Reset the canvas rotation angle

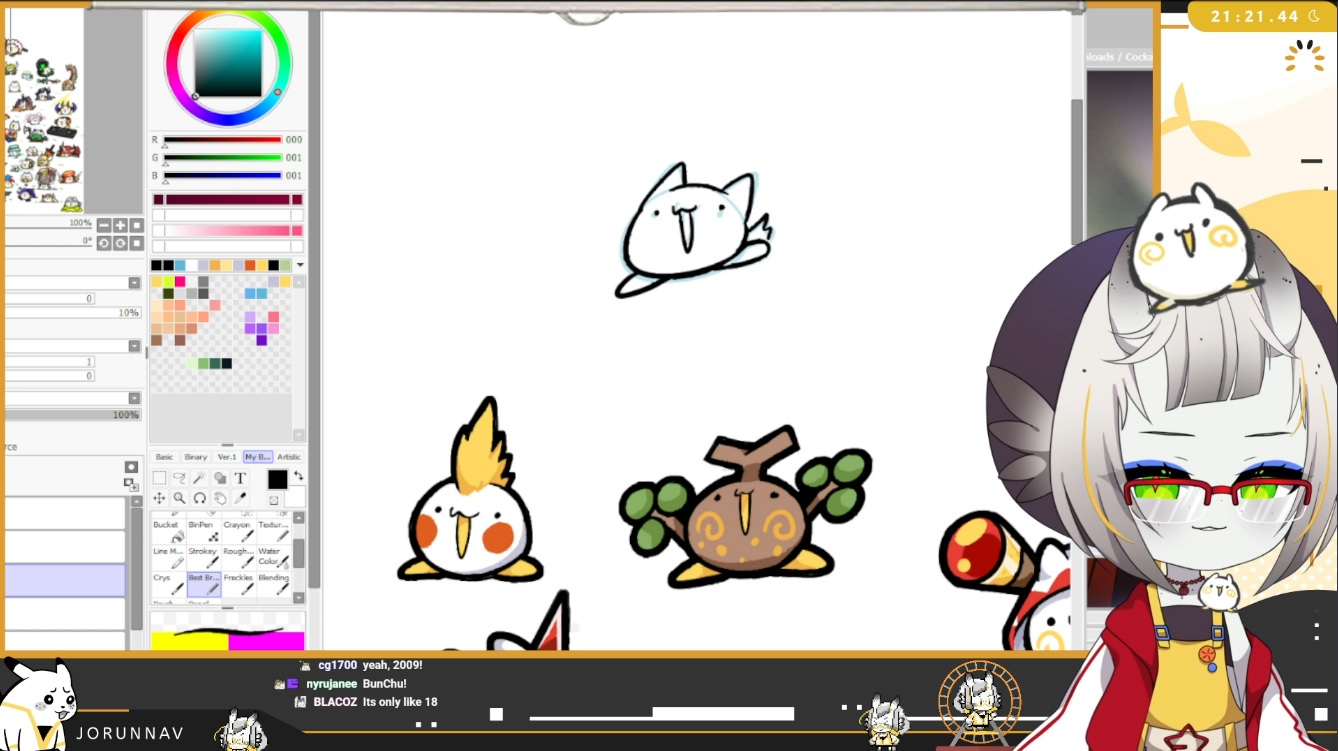[137, 243]
